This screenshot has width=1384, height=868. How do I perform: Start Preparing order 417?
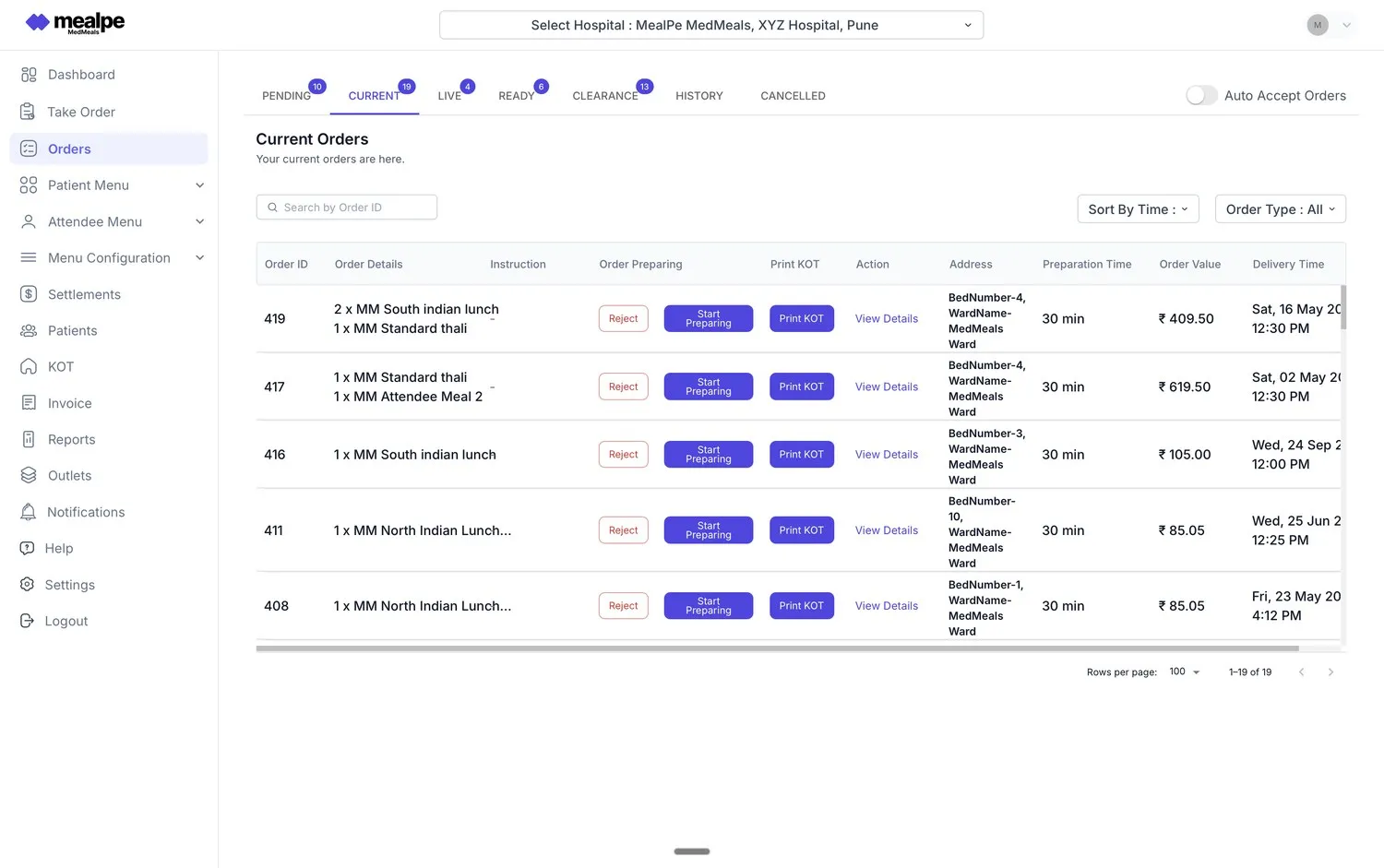tap(709, 386)
